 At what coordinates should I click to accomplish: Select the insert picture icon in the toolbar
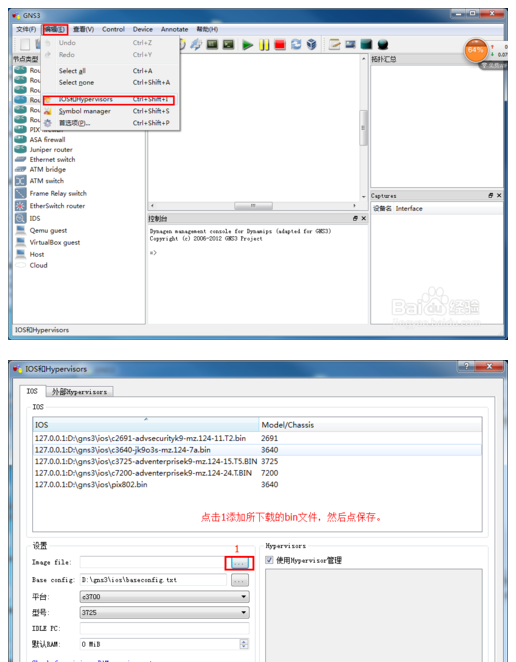click(350, 44)
